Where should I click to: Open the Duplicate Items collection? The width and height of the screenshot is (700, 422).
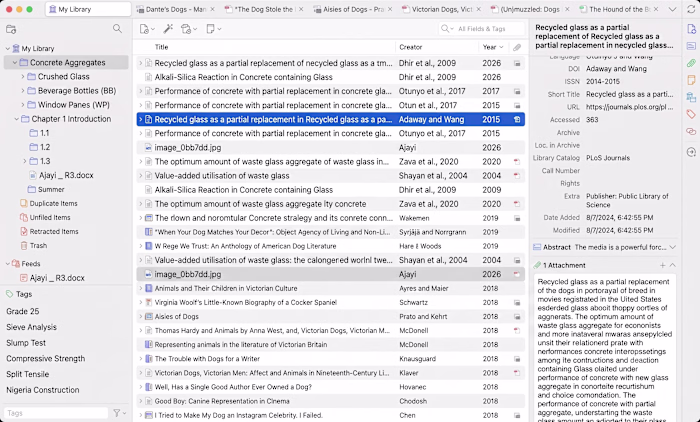(54, 203)
